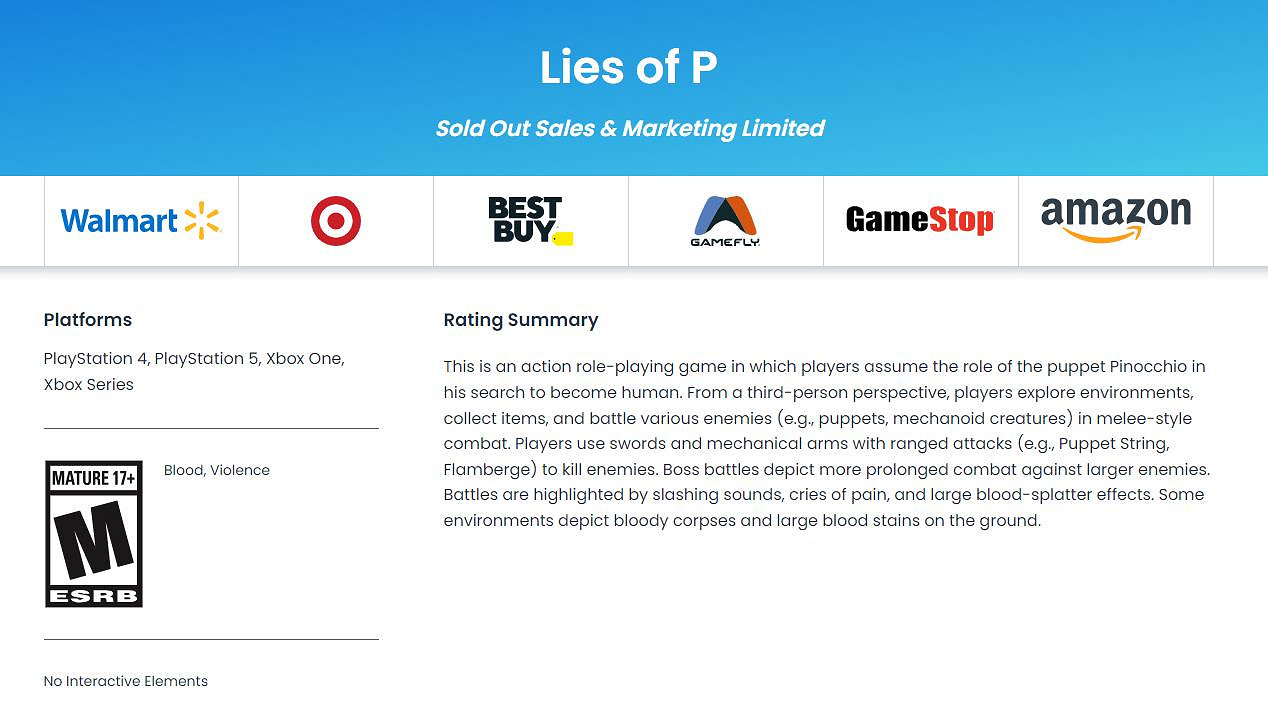Screen dimensions: 1268x723
Task: Click the Platforms heading
Action: (x=88, y=320)
